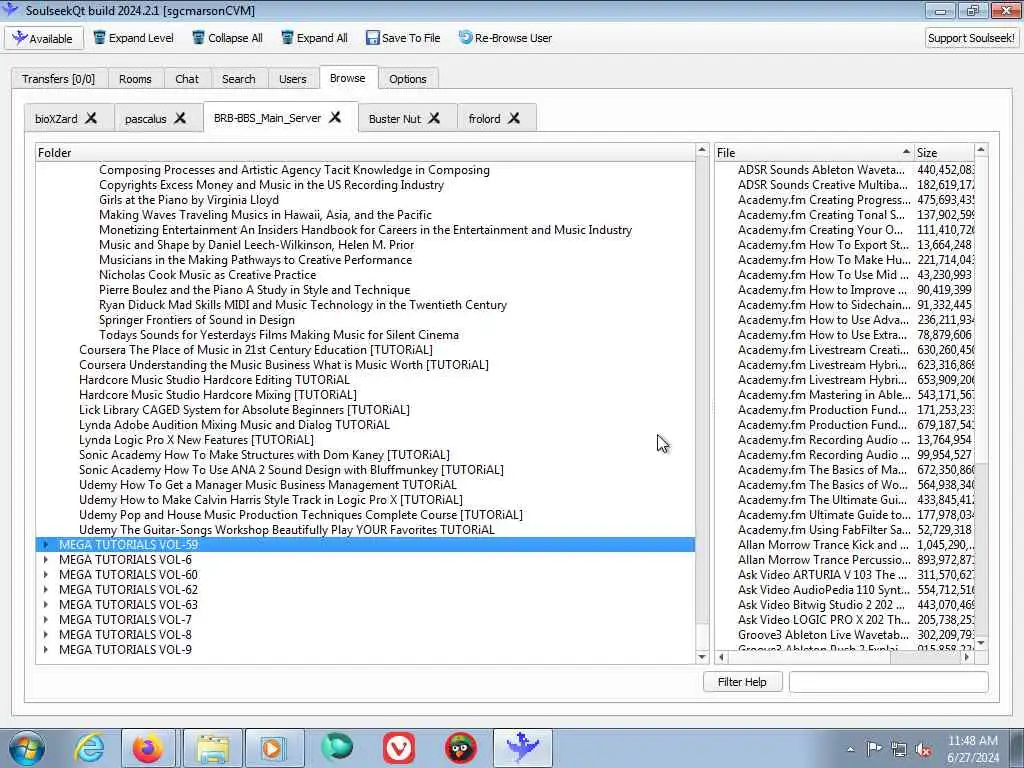
Task: Expand the MEGA TUTORIALS VOL-60 folder arrow
Action: pos(46,575)
